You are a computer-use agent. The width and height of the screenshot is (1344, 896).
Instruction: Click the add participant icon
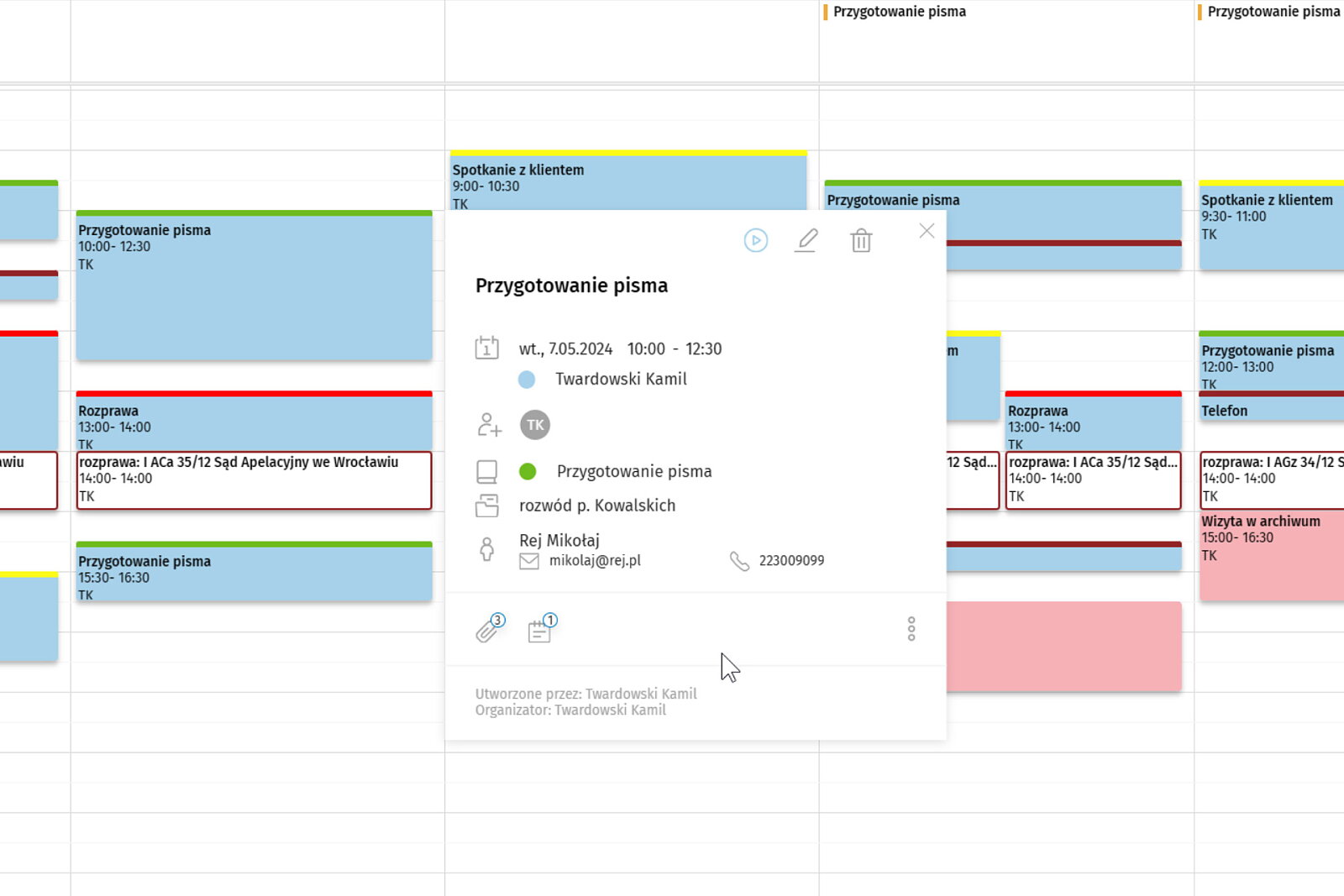point(489,425)
